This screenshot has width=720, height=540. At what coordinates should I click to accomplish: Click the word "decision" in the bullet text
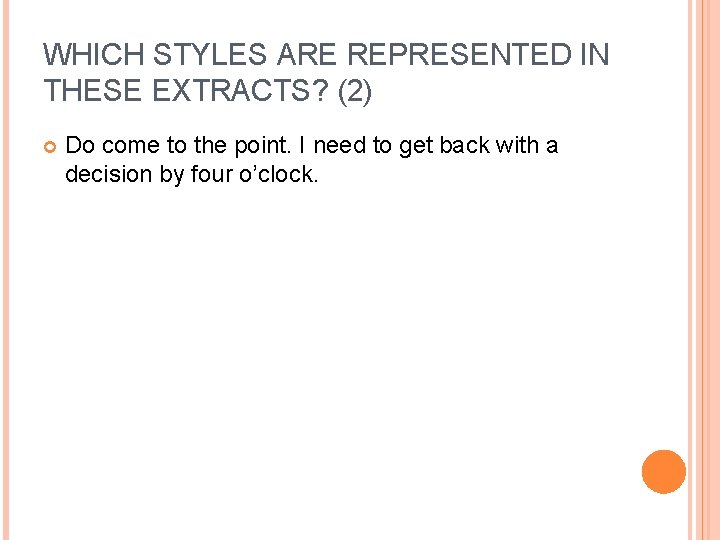pyautogui.click(x=109, y=174)
